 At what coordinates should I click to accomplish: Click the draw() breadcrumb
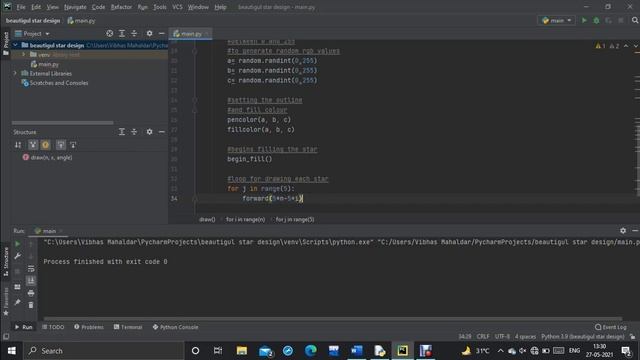[x=207, y=220]
